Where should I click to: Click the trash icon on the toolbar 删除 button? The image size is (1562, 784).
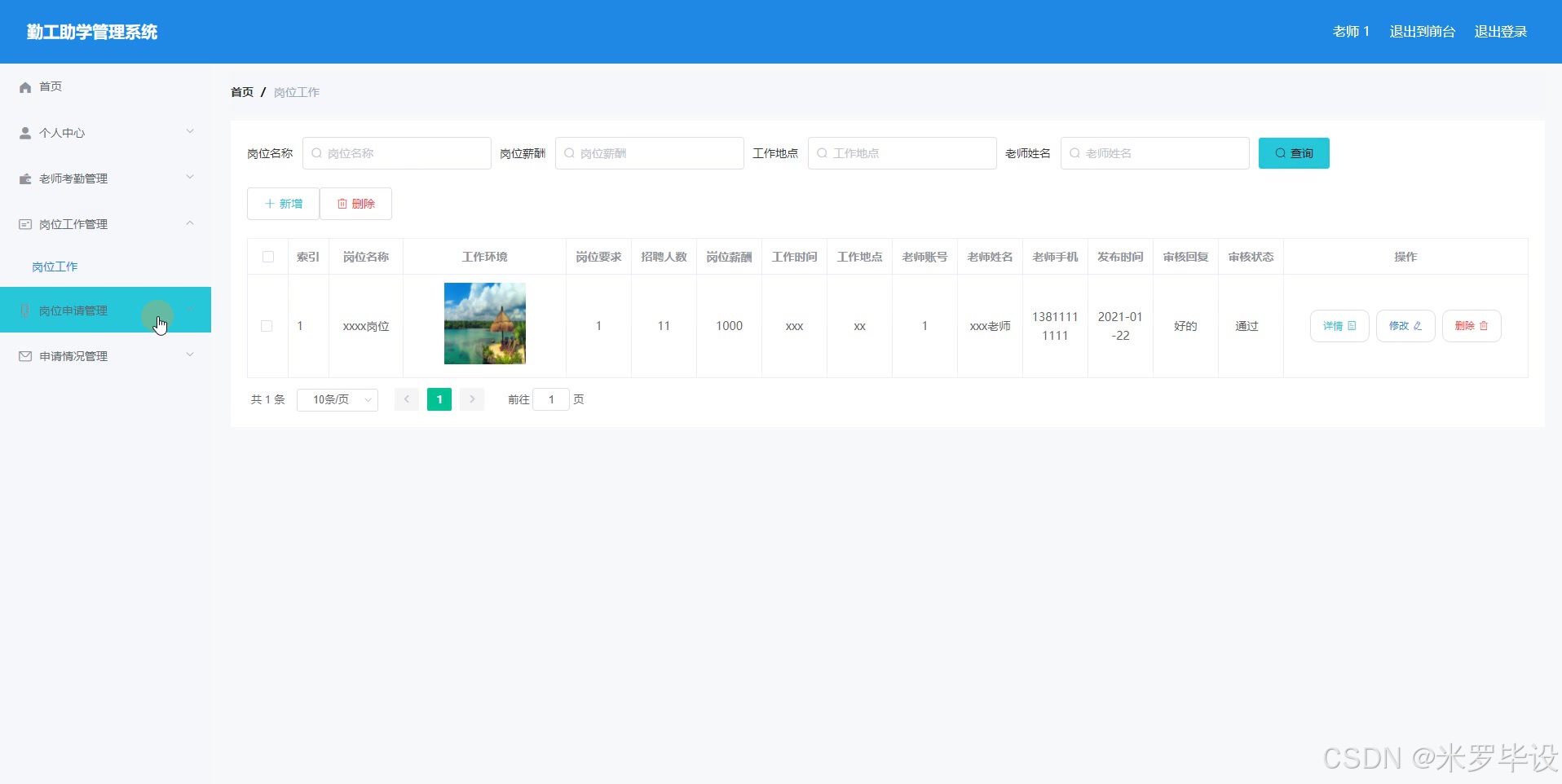(342, 204)
